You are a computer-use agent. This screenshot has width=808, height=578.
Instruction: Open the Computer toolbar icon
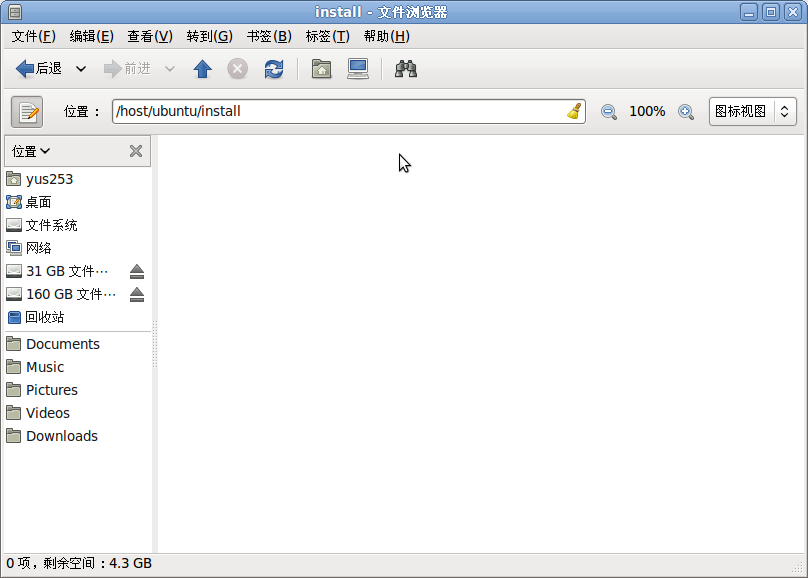[x=358, y=69]
